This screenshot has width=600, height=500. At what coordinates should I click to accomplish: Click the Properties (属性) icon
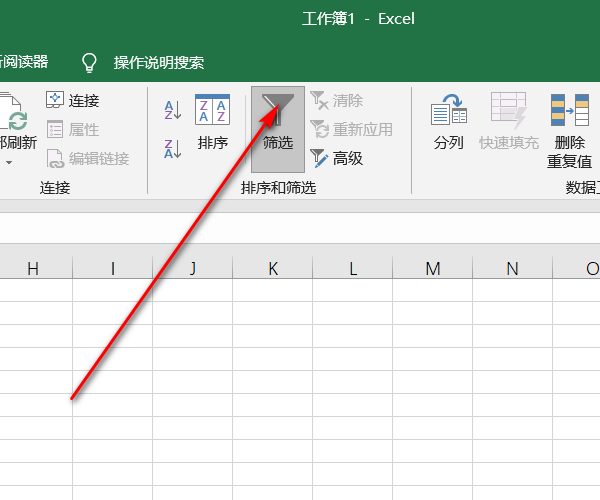pyautogui.click(x=55, y=129)
